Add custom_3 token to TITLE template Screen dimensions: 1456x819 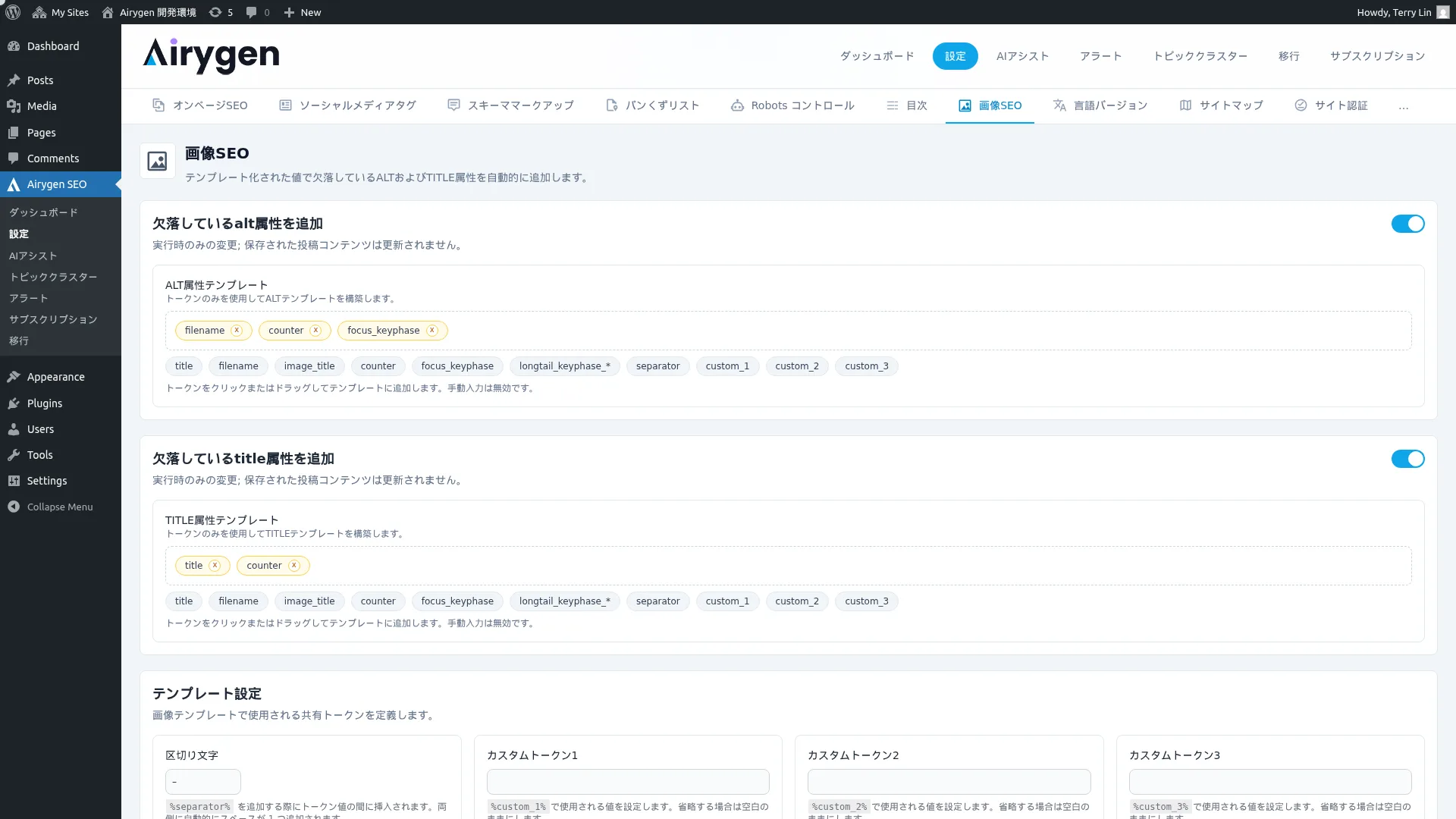[x=867, y=601]
